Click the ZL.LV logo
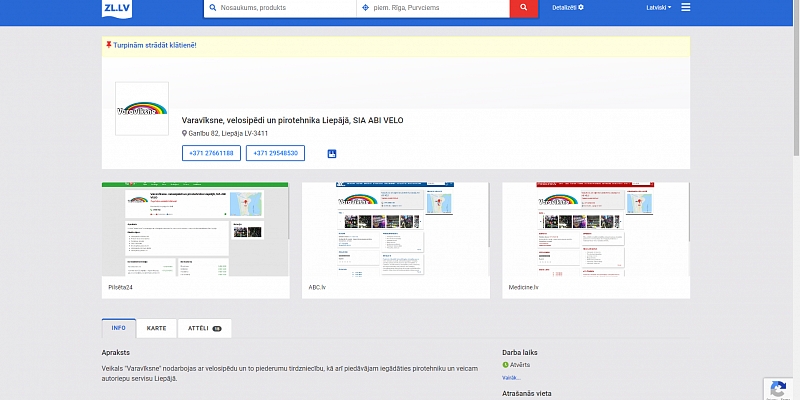 [x=115, y=8]
